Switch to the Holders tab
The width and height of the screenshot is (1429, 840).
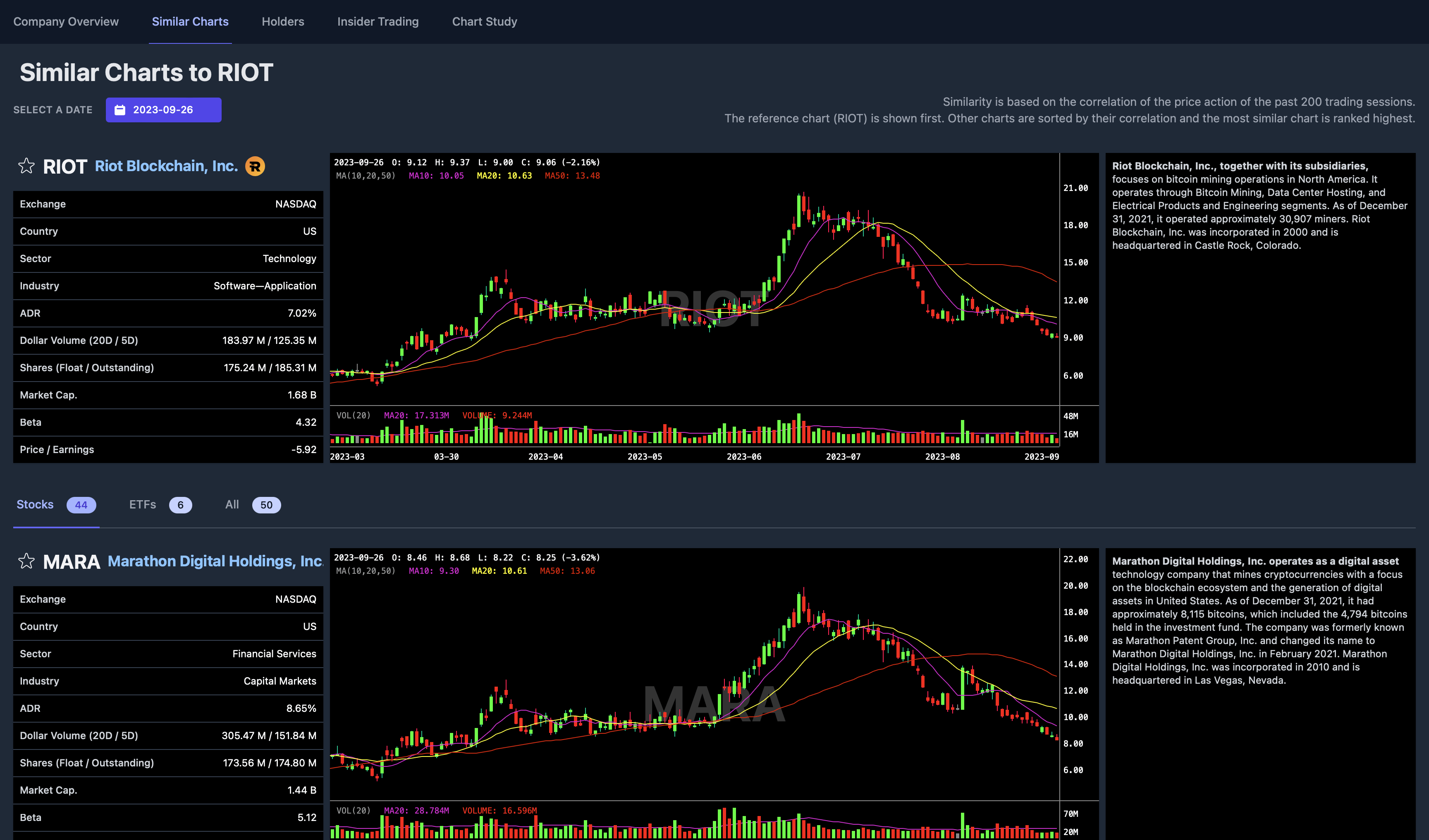coord(283,21)
